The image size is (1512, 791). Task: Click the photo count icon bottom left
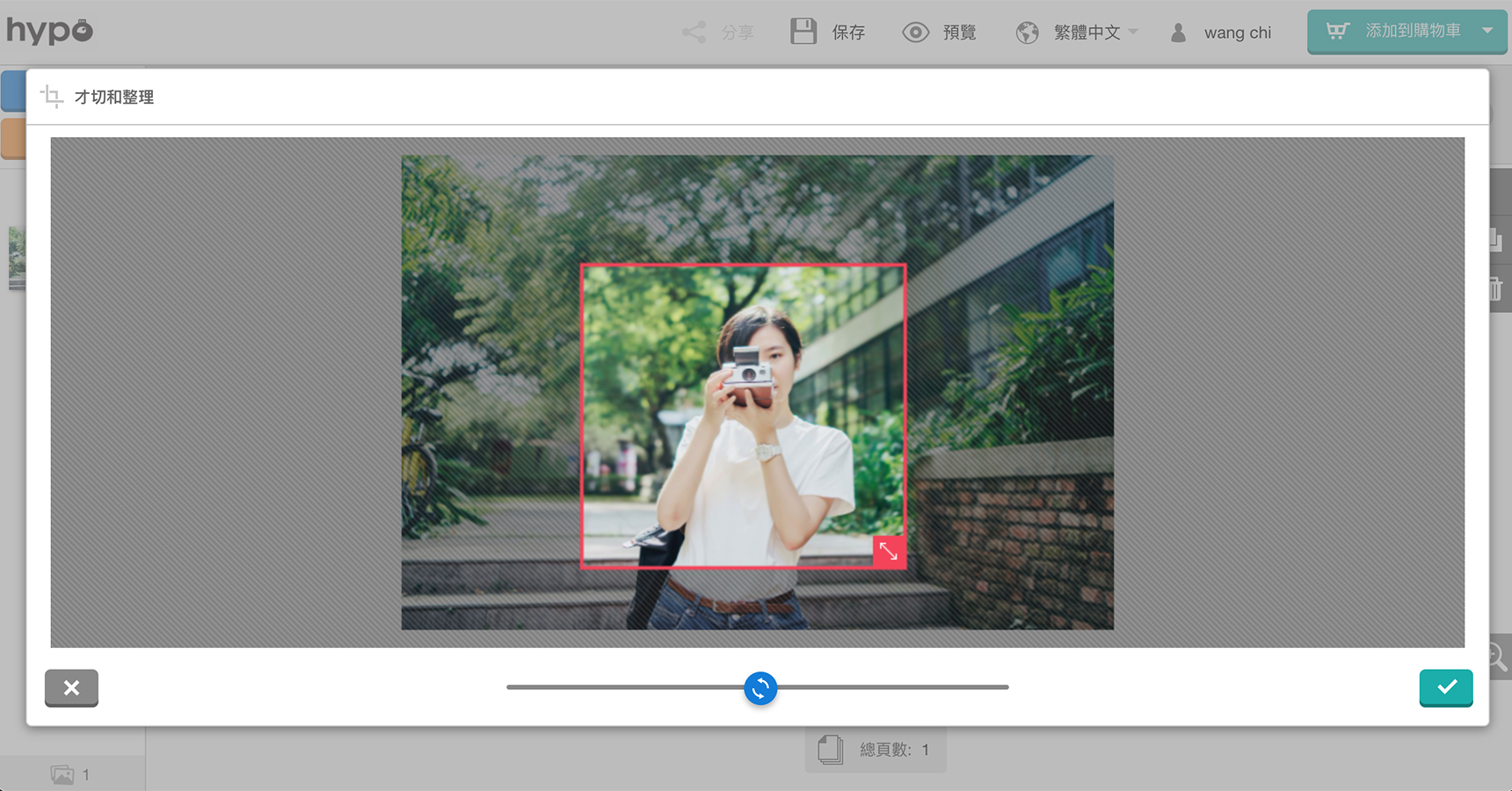point(62,774)
